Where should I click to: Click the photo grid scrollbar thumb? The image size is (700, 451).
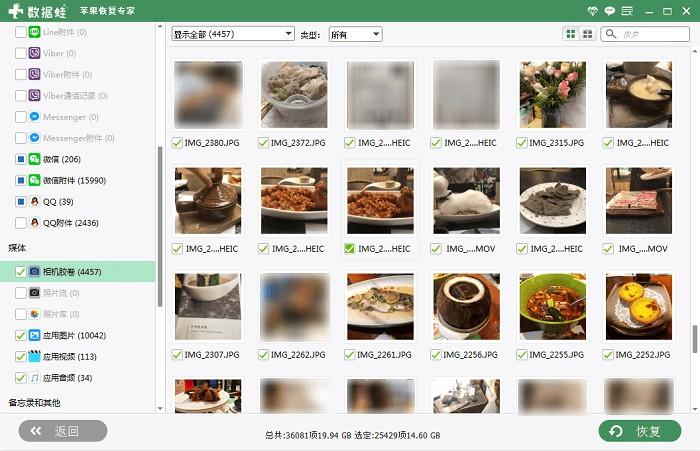coord(695,339)
